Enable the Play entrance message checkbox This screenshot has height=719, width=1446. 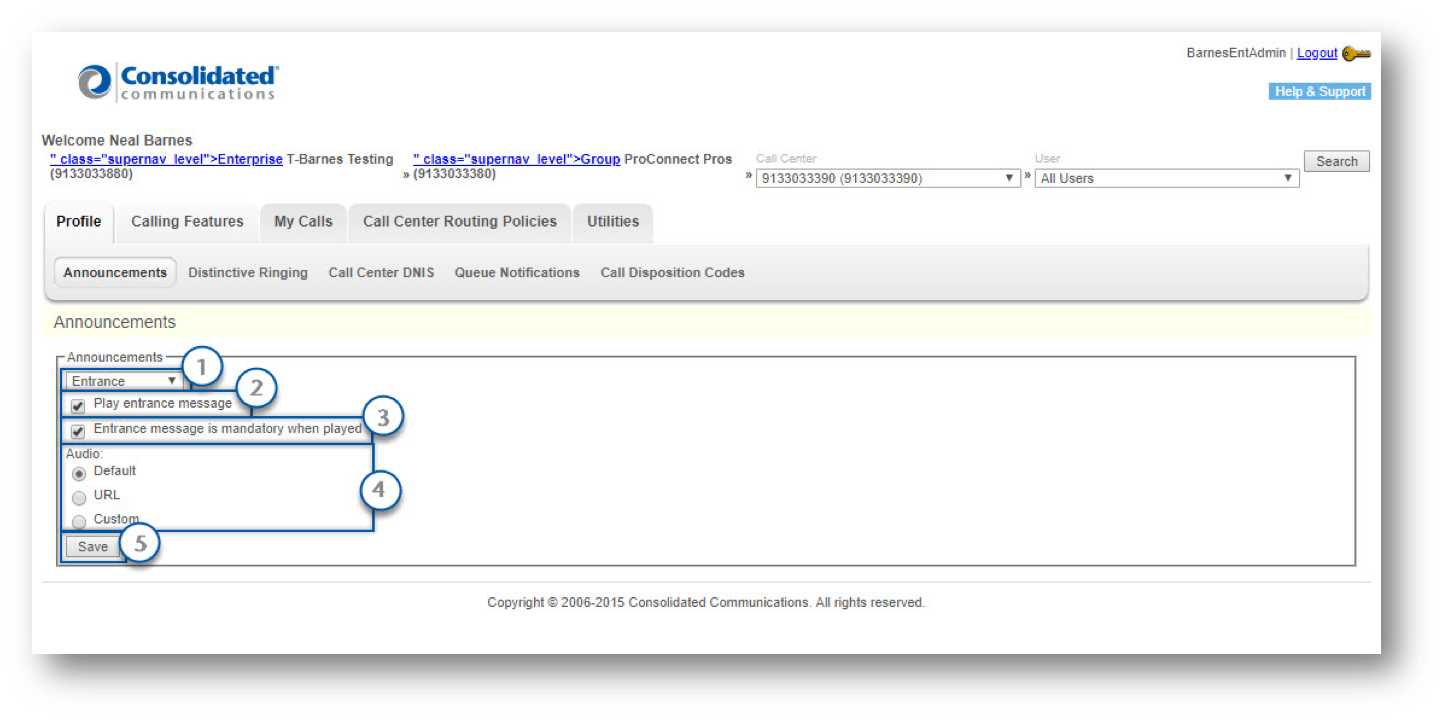click(78, 406)
